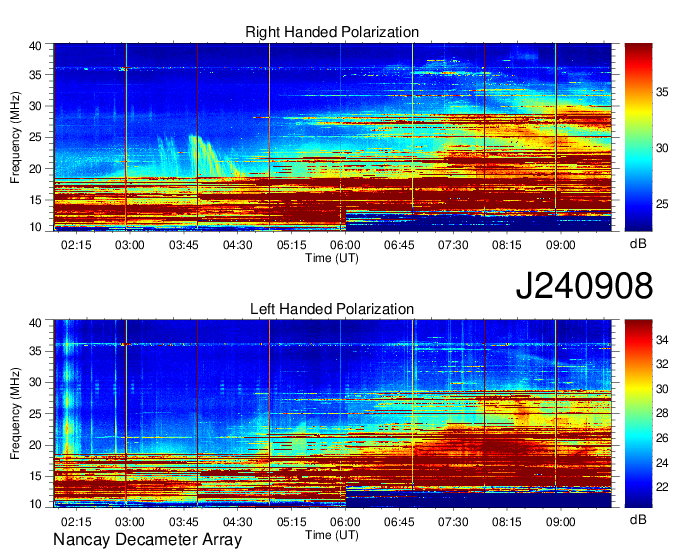Click the "35" frequency tick of bottom plot

35,351
